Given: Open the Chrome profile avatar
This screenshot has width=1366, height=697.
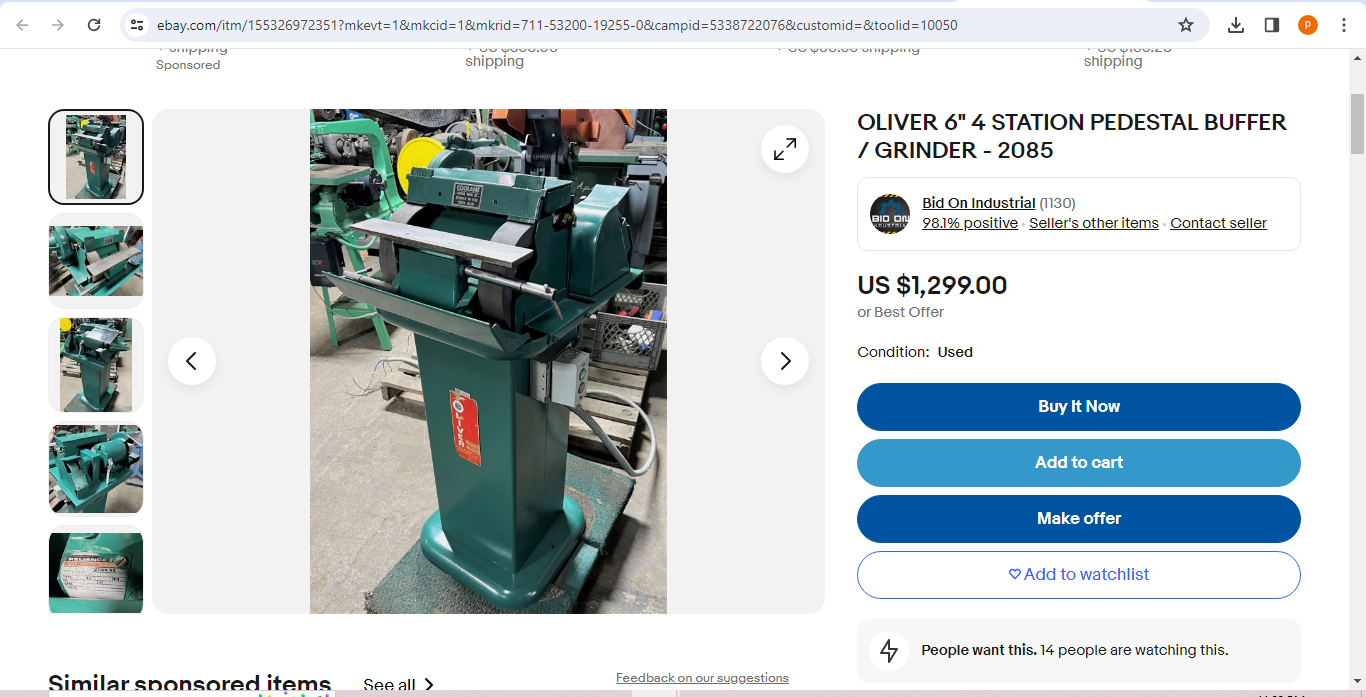Looking at the screenshot, I should [1308, 25].
